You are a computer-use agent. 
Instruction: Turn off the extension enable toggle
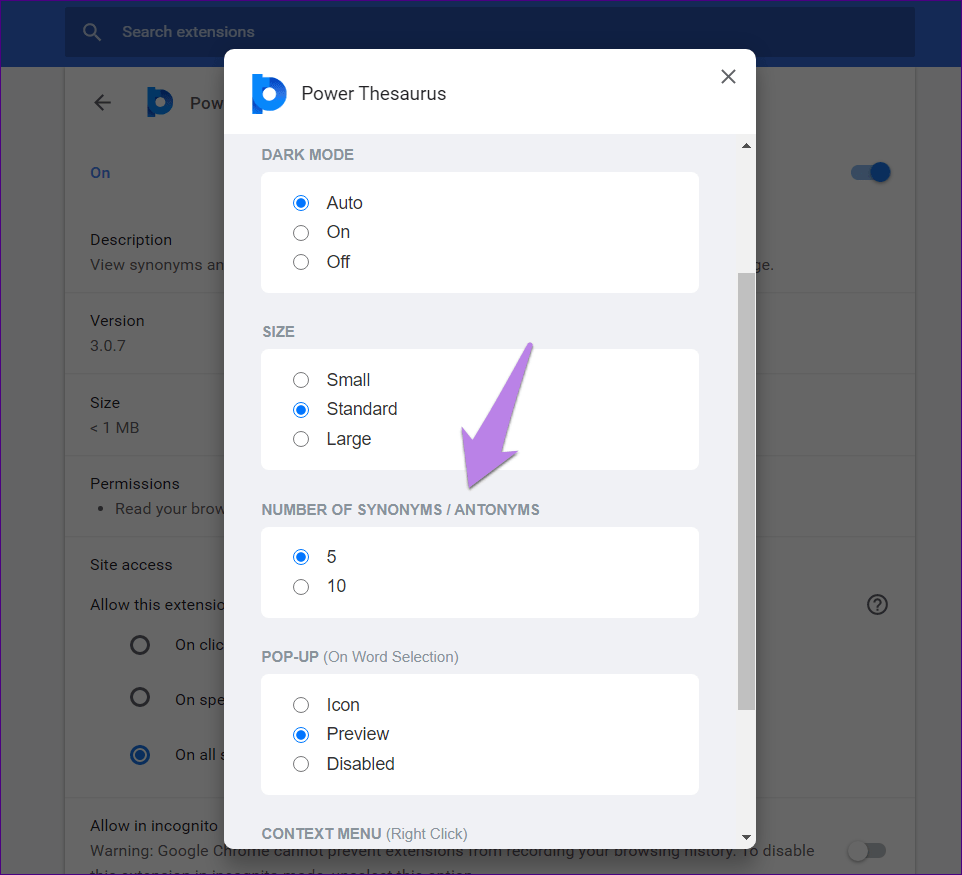(x=869, y=172)
